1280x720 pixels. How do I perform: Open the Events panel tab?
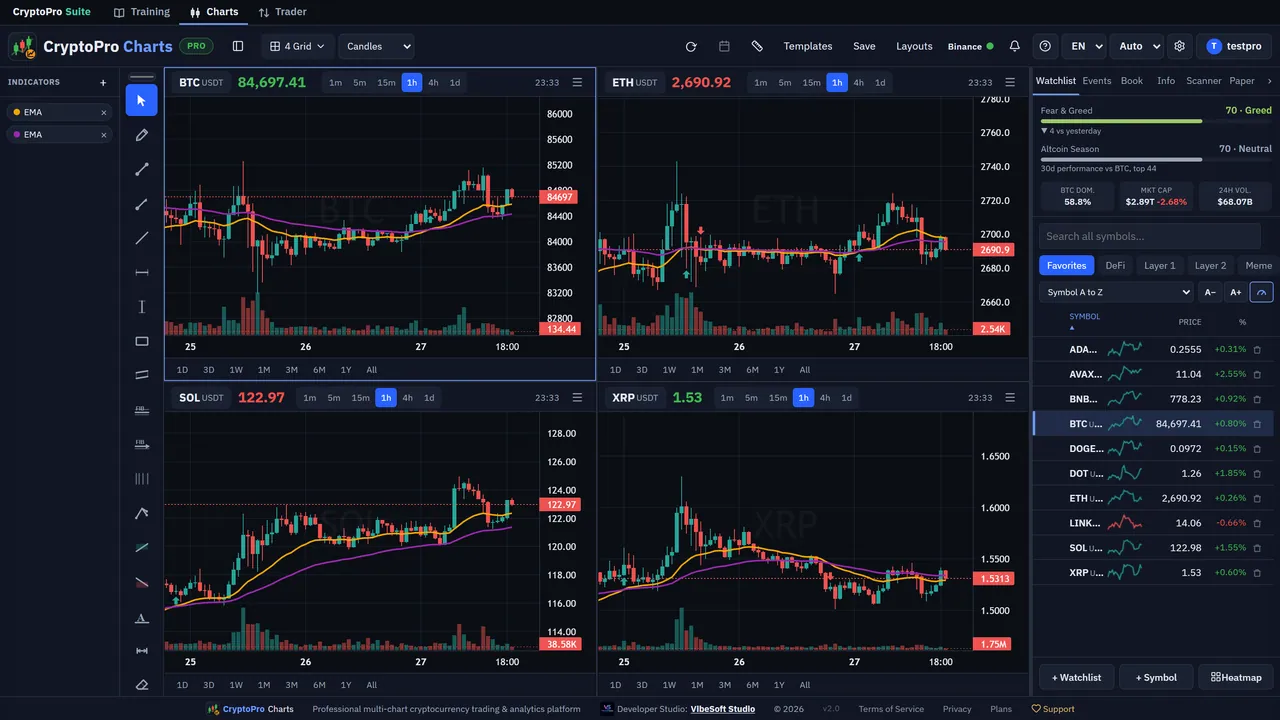[1097, 81]
